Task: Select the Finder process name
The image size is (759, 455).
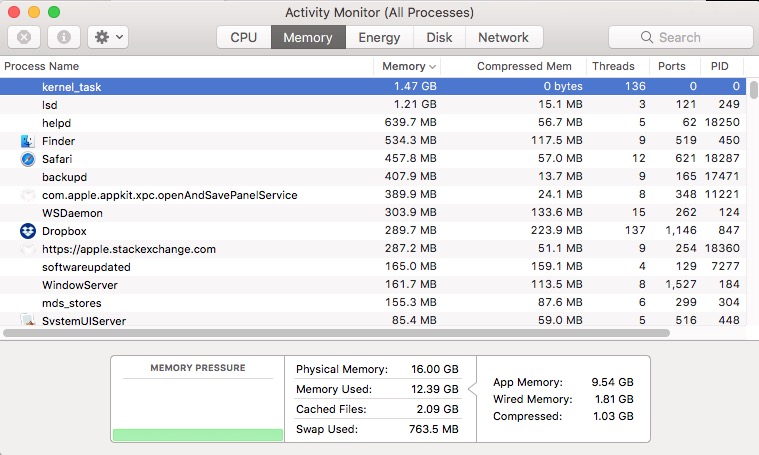Action: coord(59,141)
